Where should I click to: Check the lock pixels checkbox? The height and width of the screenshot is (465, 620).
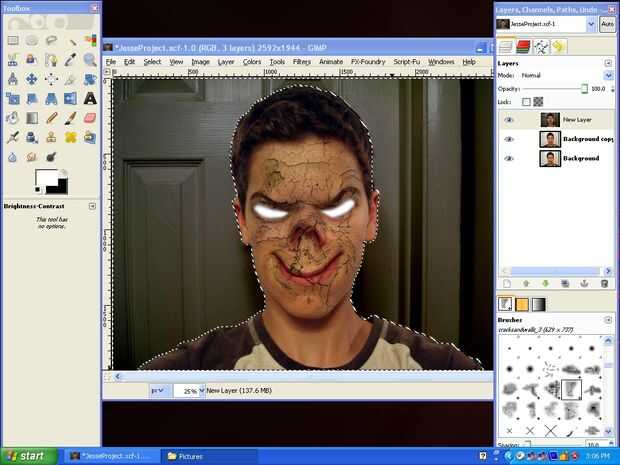click(526, 102)
